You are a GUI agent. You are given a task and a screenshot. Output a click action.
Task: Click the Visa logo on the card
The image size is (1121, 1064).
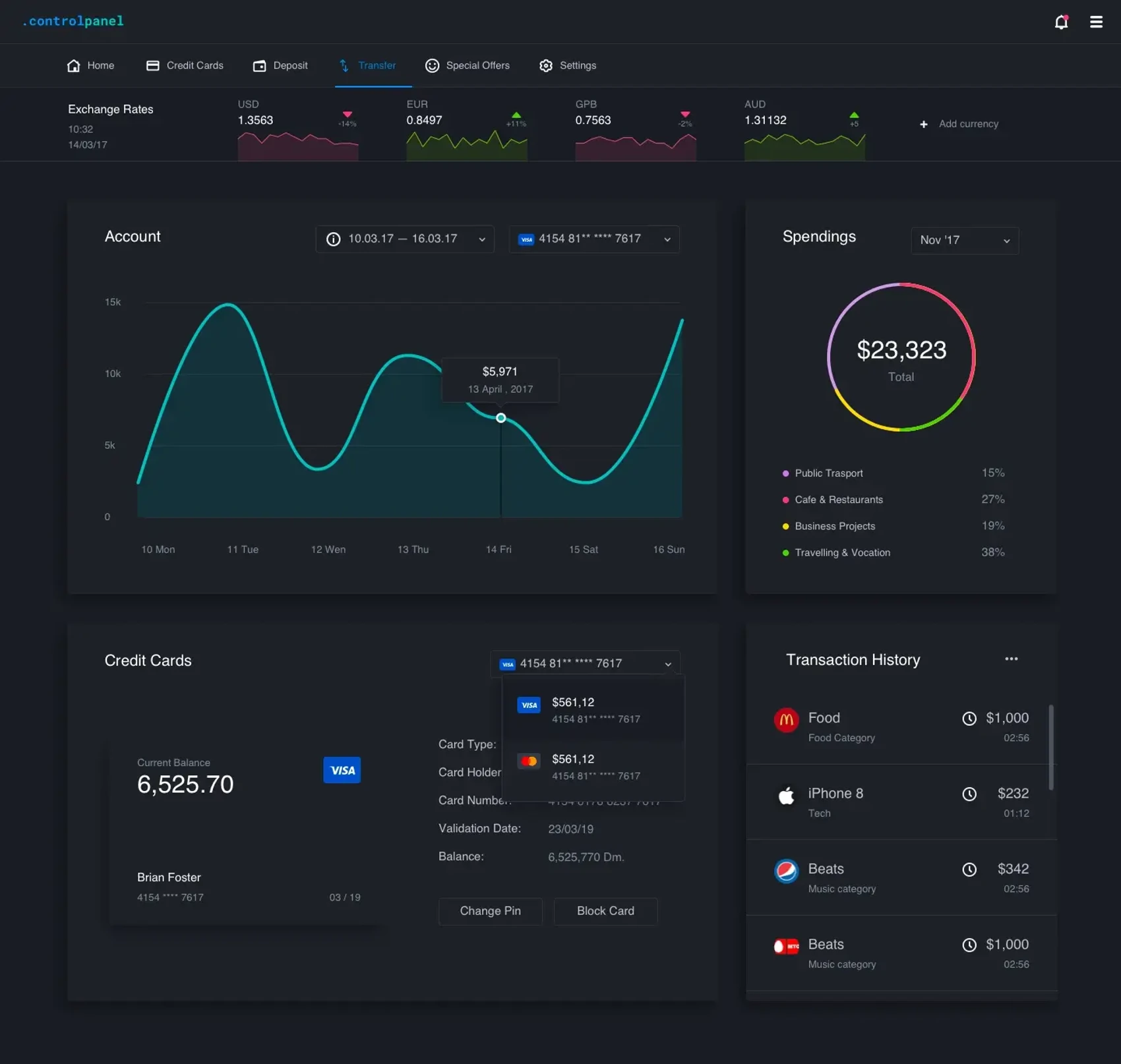pyautogui.click(x=342, y=769)
